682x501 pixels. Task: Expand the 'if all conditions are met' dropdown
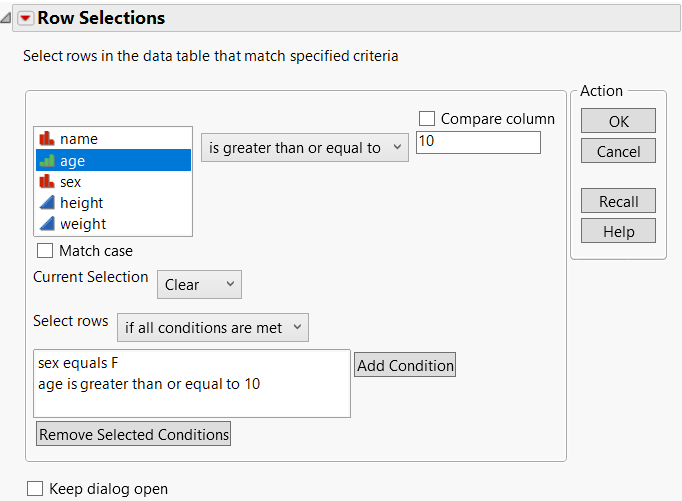coord(212,327)
